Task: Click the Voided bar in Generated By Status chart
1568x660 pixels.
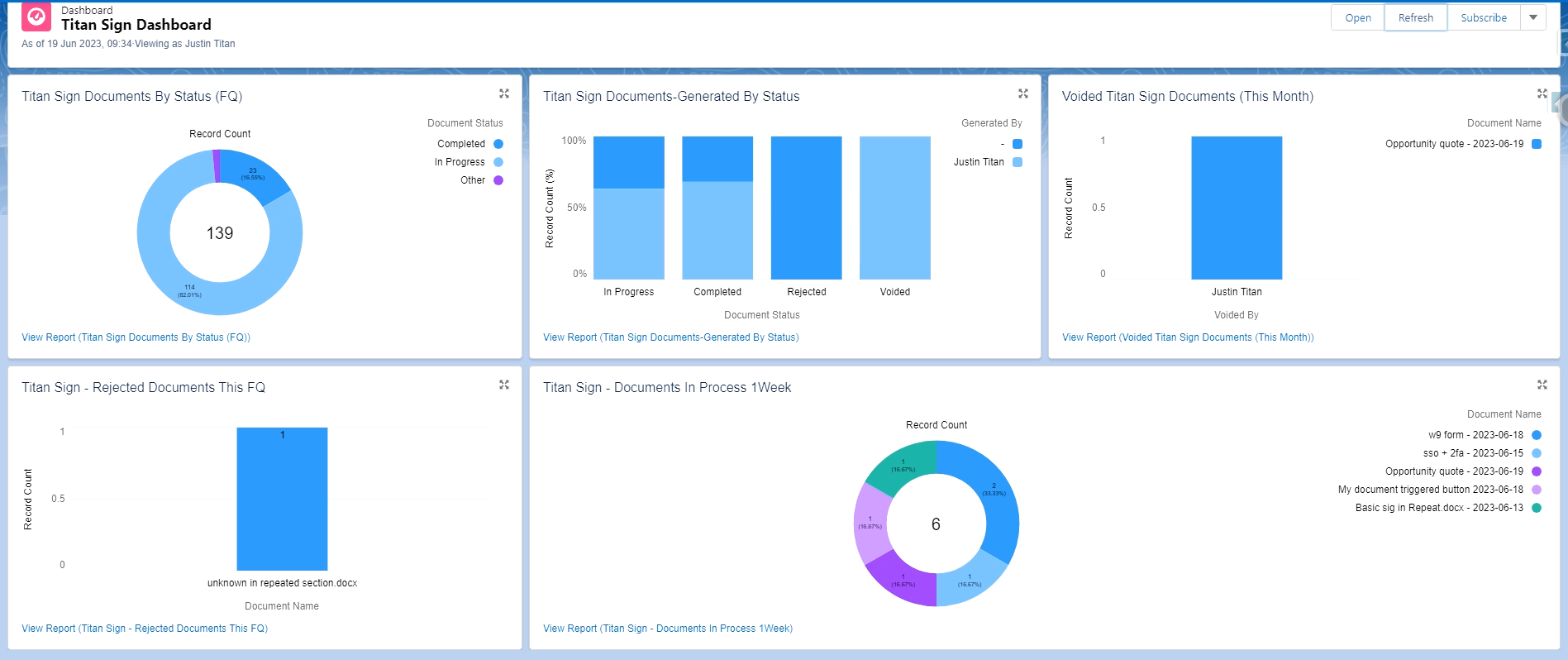Action: click(895, 208)
